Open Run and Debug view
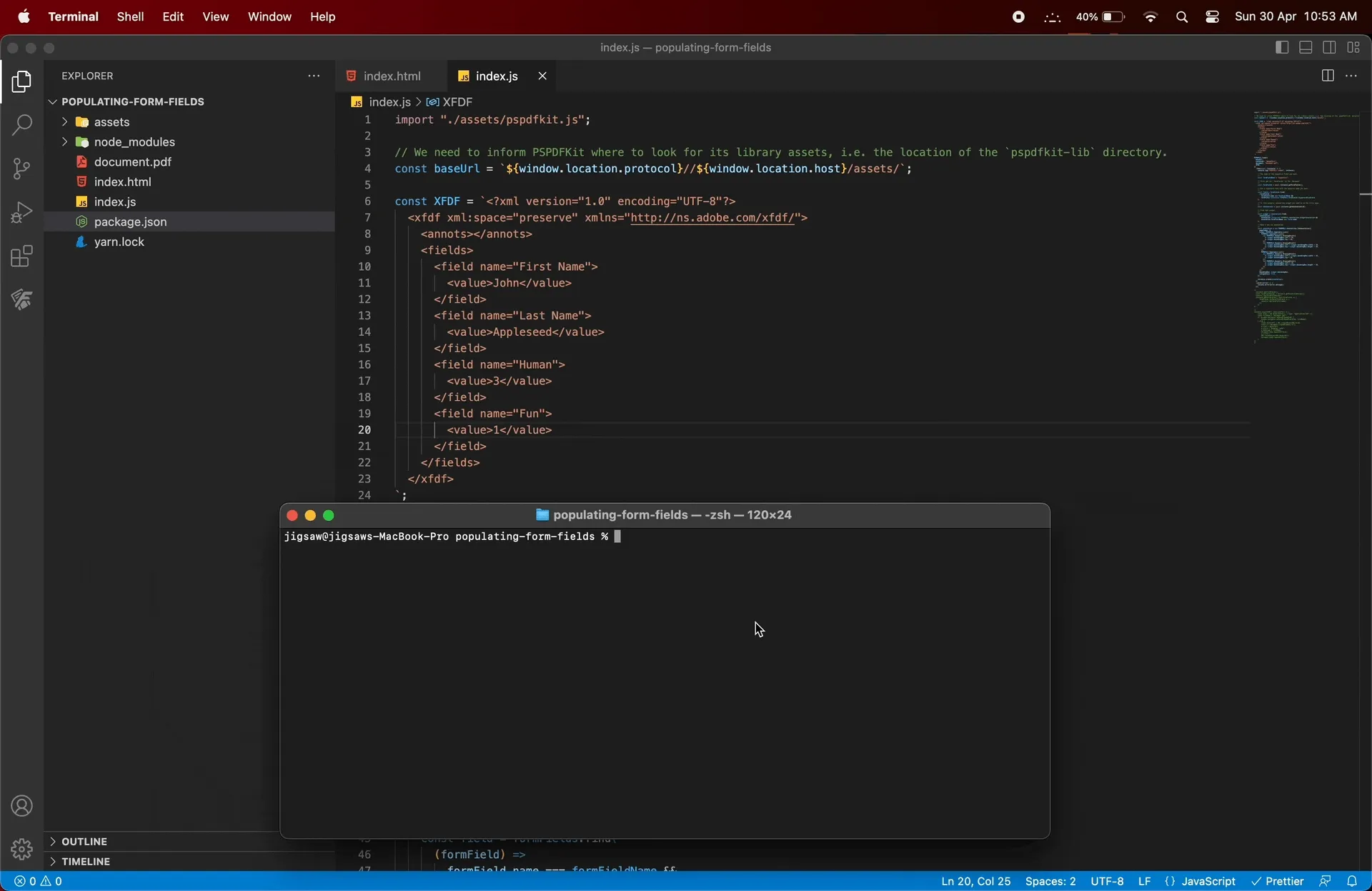This screenshot has width=1372, height=891. [x=22, y=212]
